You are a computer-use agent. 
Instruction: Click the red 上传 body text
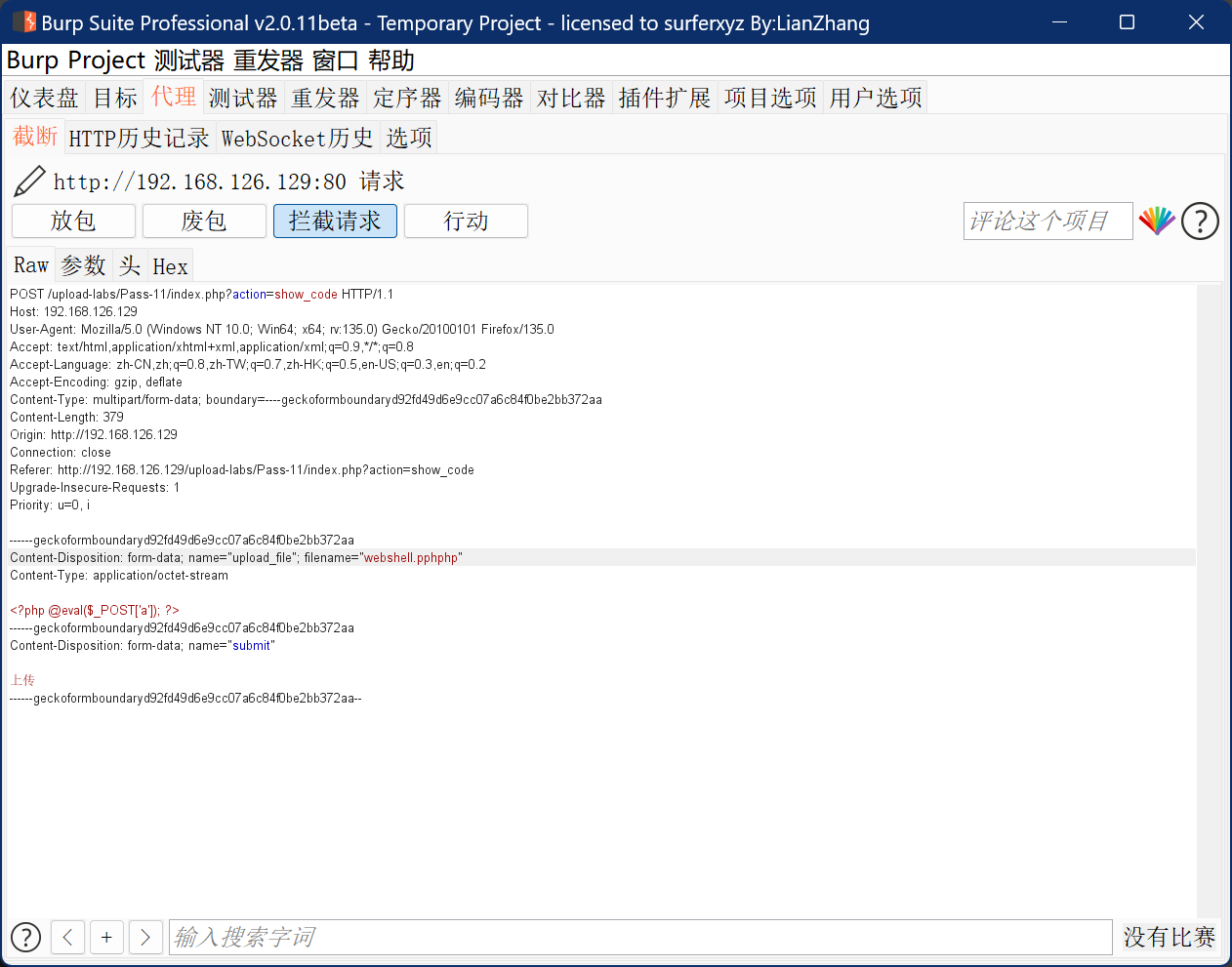click(x=22, y=680)
